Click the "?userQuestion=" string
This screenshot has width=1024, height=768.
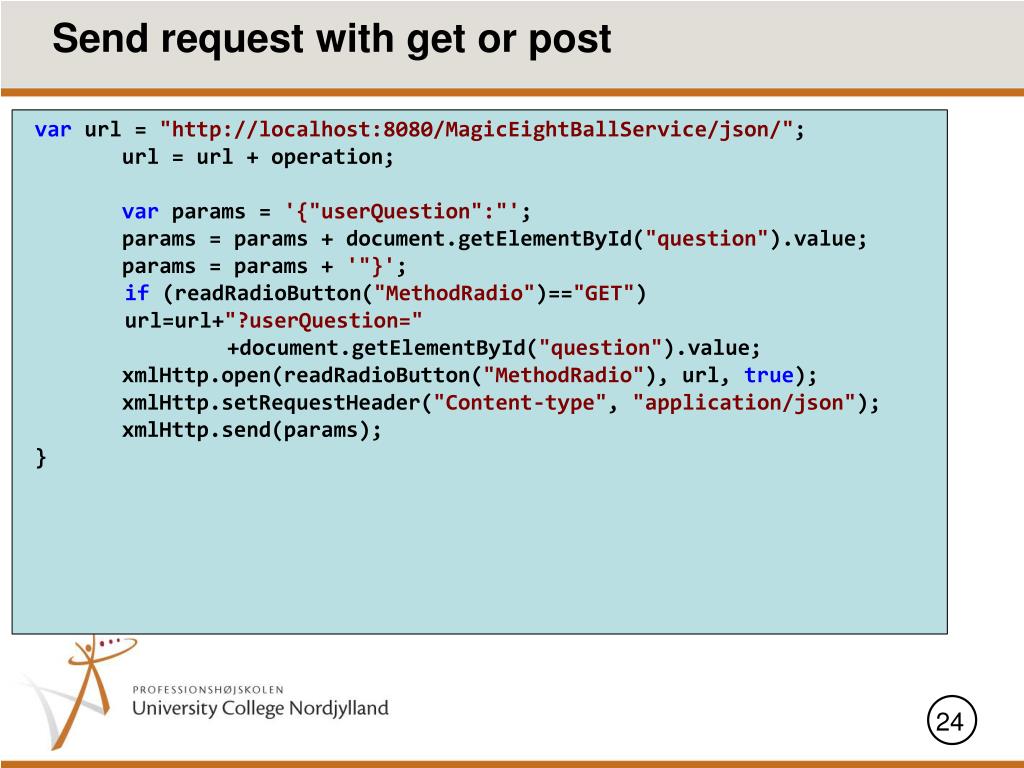click(323, 321)
